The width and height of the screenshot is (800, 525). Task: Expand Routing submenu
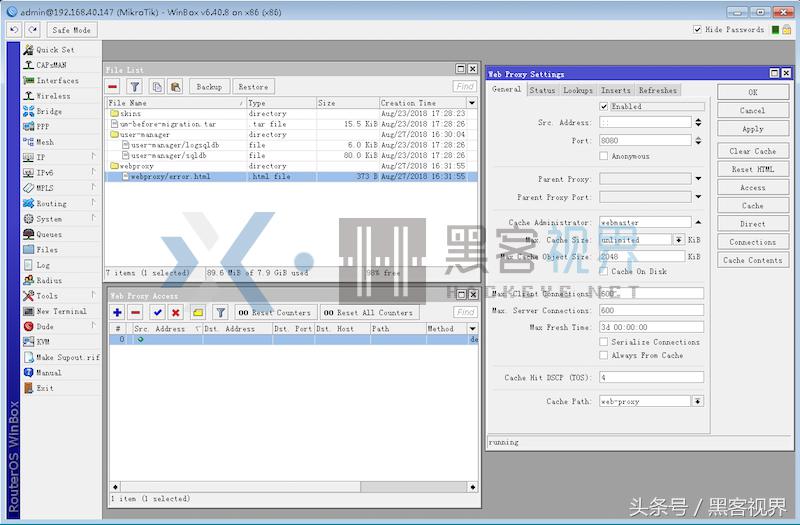click(x=94, y=203)
